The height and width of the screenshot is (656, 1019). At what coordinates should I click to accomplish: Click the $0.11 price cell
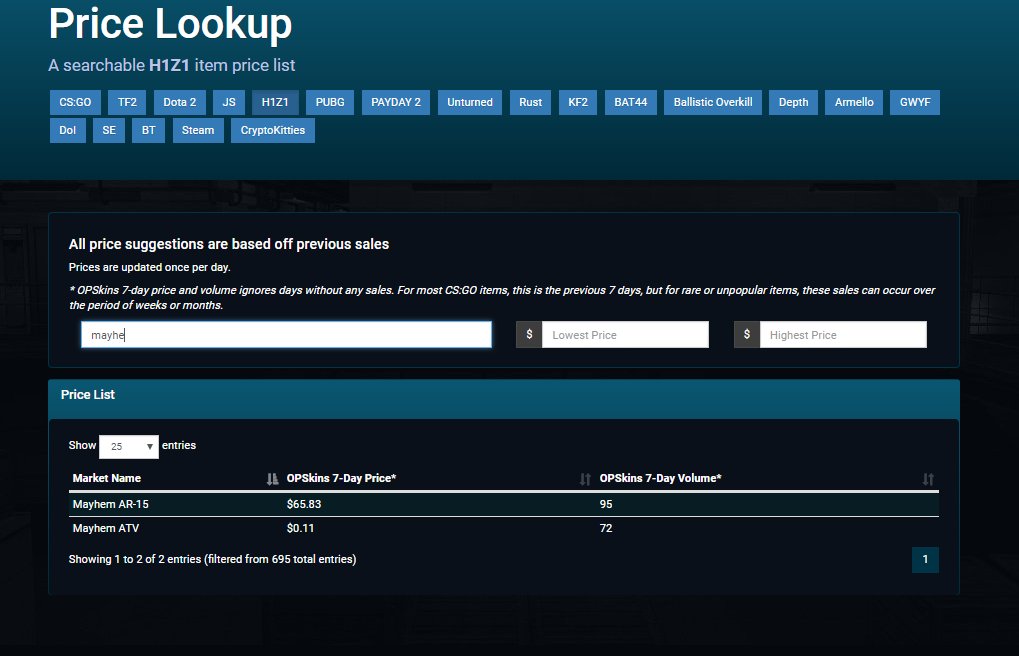coord(300,528)
